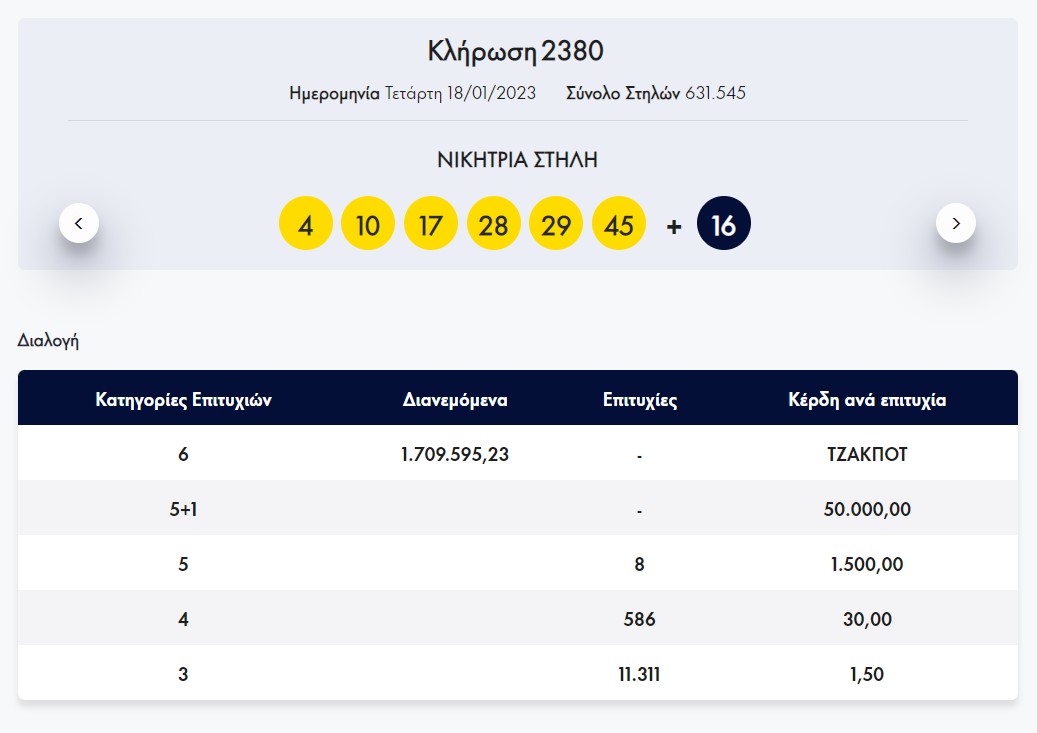Click the yellow 28 ball
The image size is (1037, 733).
click(x=494, y=223)
